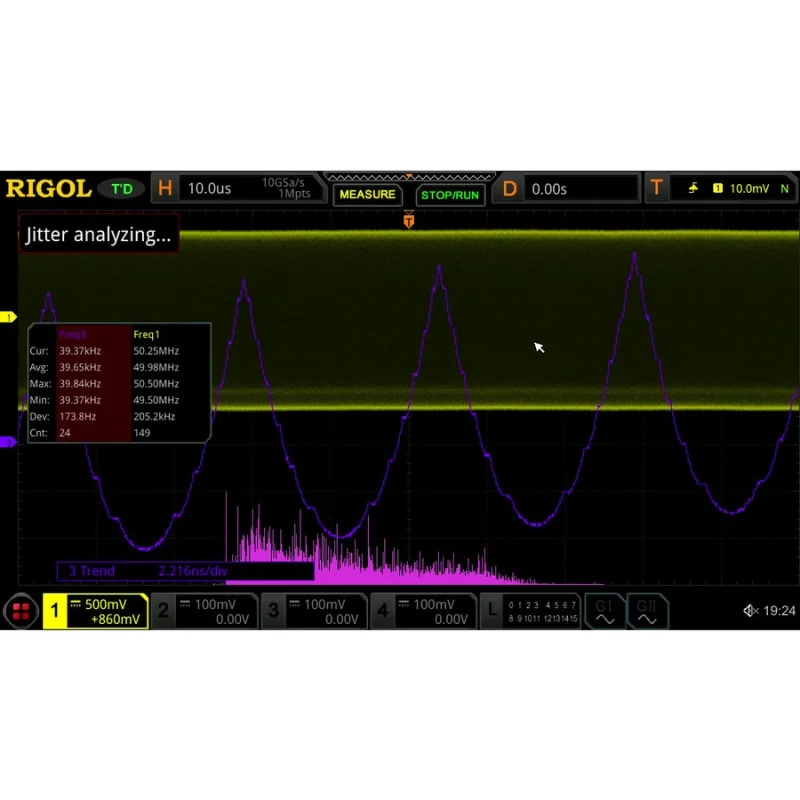Click Freq3 current value 39.37kHz in Cur row
Viewport: 800px width, 800px height.
(x=80, y=351)
